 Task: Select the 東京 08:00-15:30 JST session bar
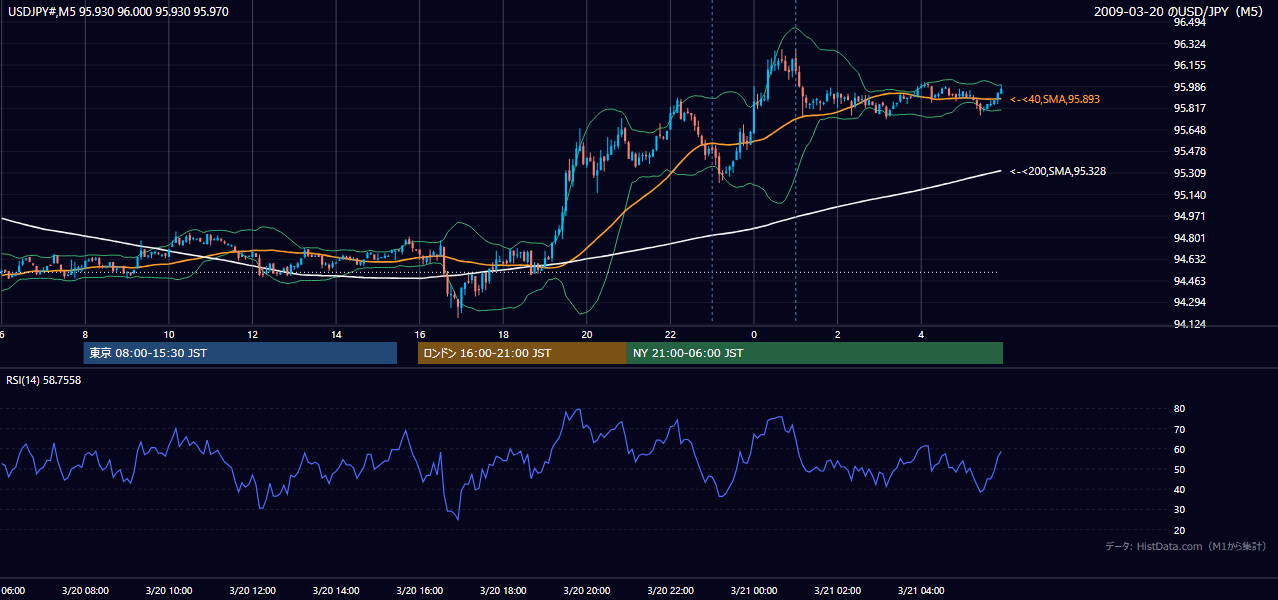click(240, 353)
